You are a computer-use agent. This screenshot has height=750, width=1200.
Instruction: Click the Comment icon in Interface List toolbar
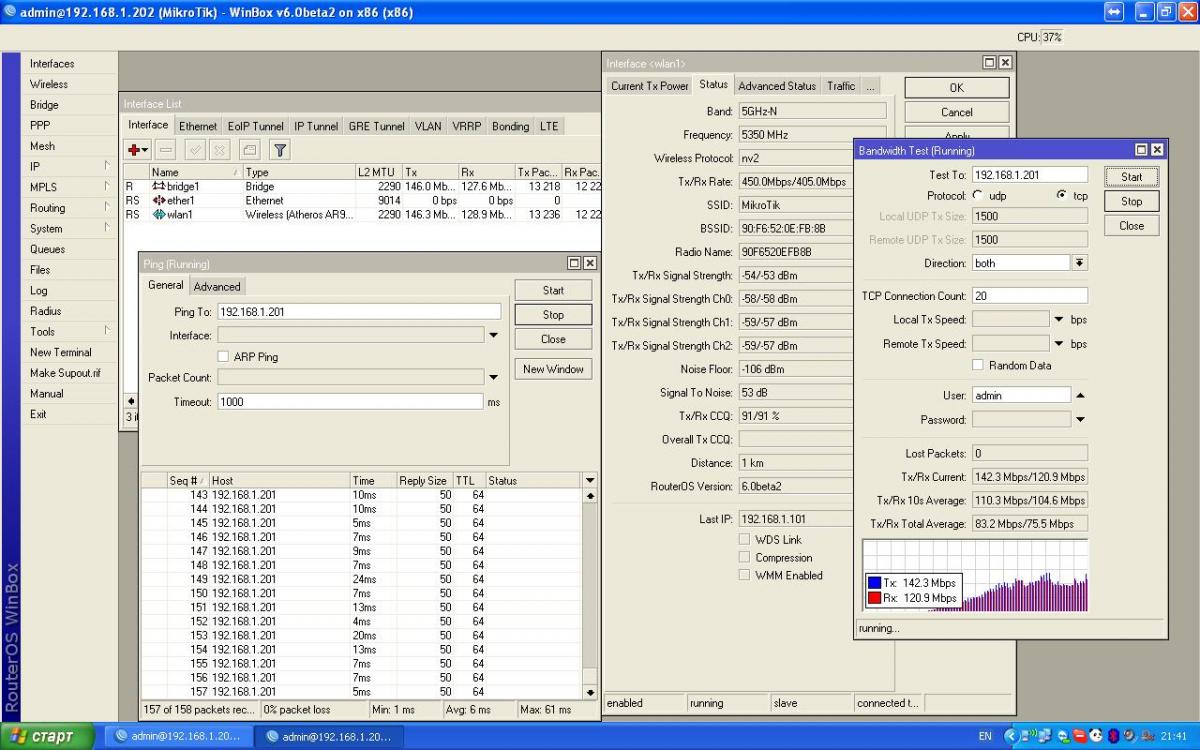click(249, 150)
